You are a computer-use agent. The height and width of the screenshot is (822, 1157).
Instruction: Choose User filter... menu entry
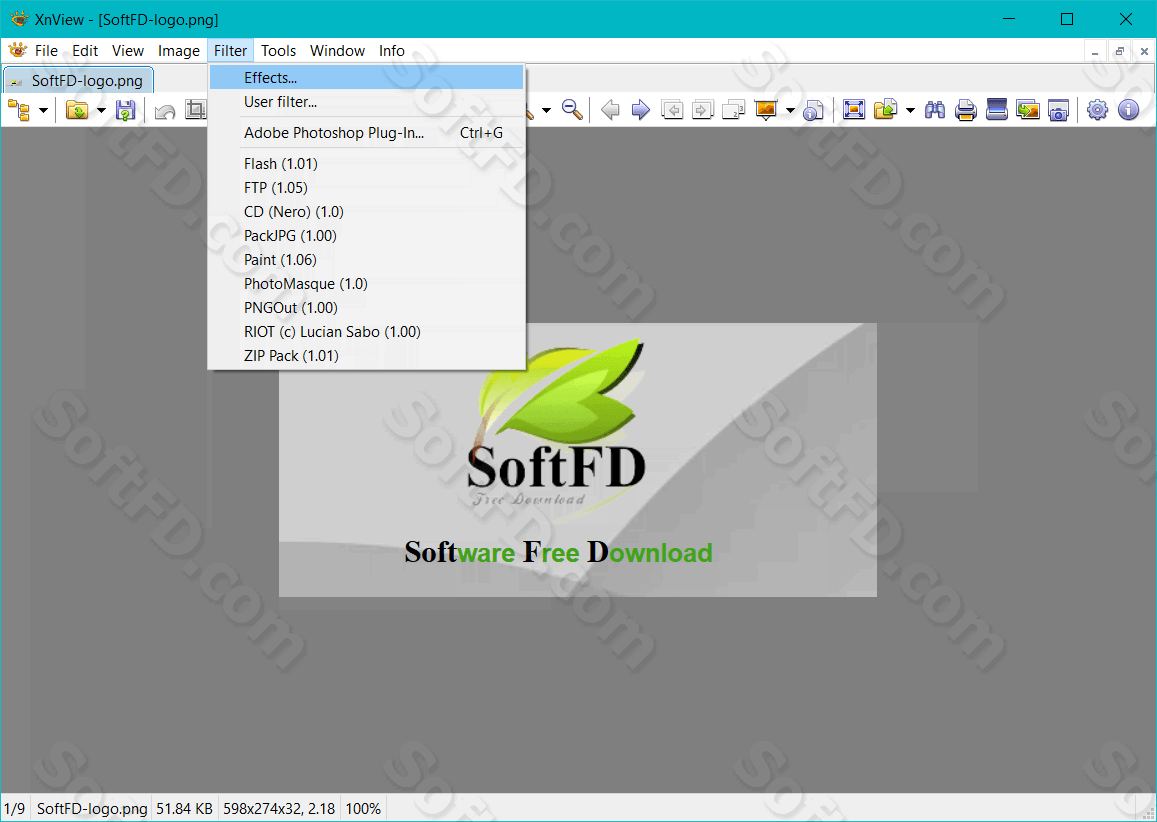[366, 102]
